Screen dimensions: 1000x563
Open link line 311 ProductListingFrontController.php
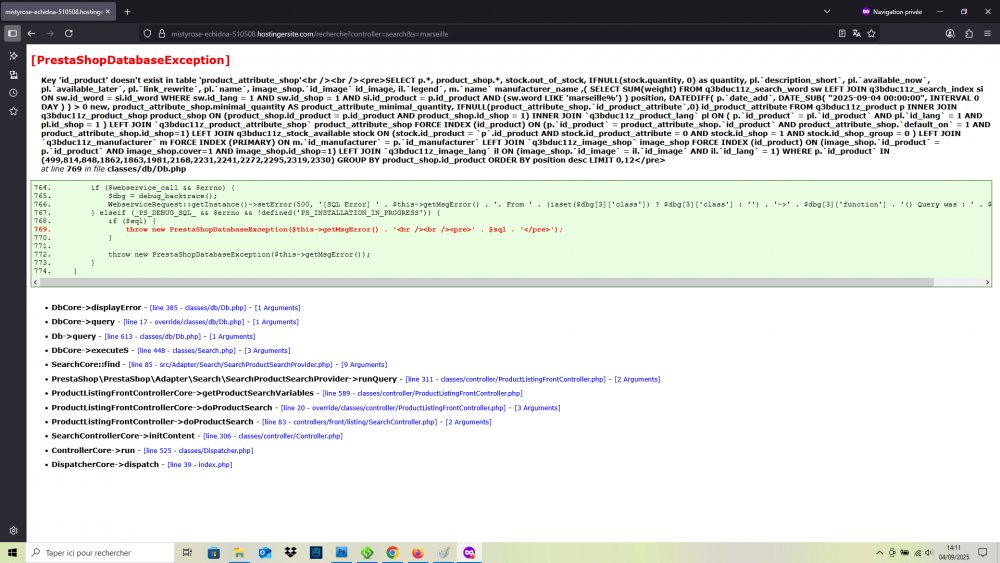coord(506,379)
